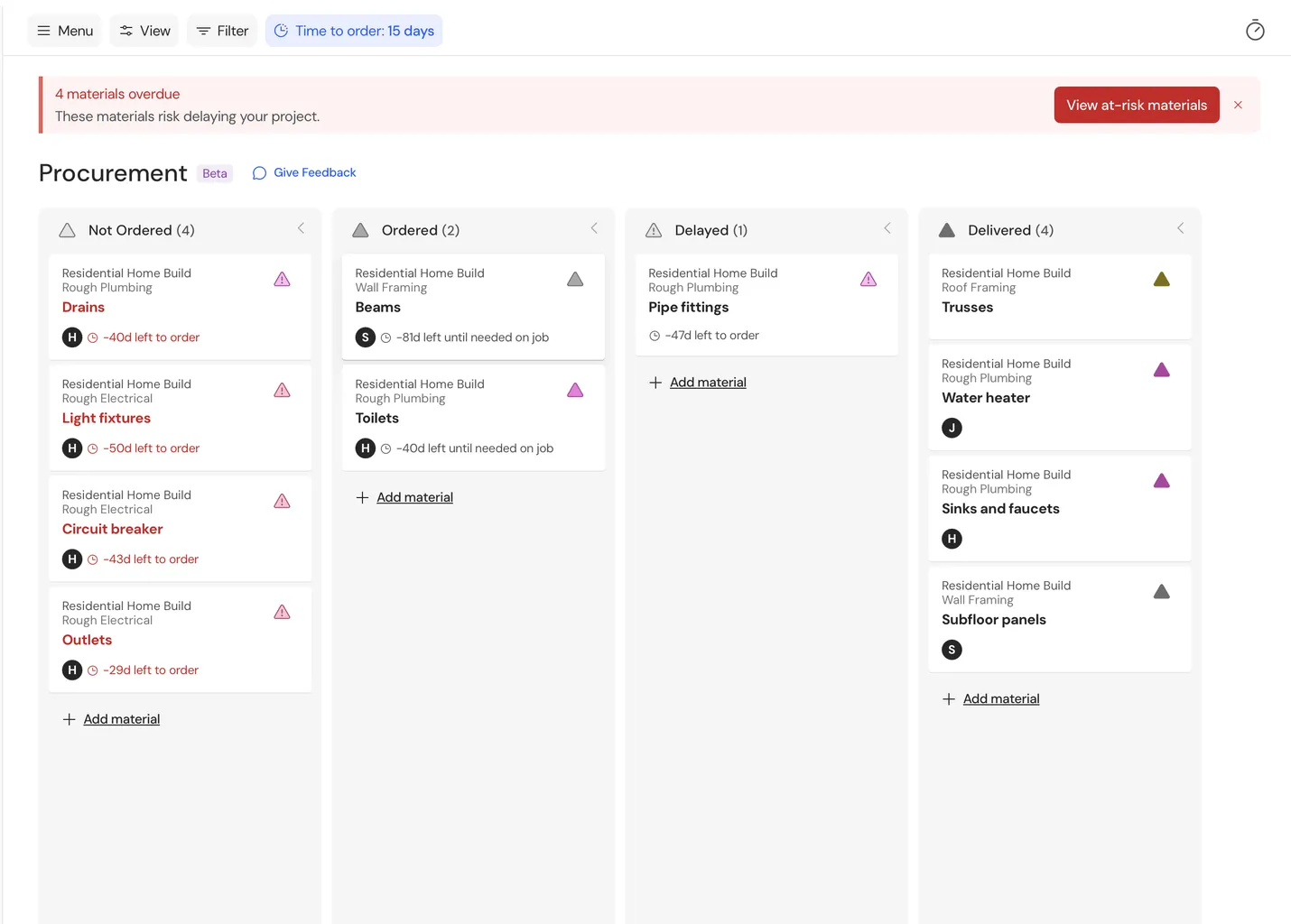The height and width of the screenshot is (924, 1291).
Task: Collapse the Not Ordered column
Action: [301, 228]
